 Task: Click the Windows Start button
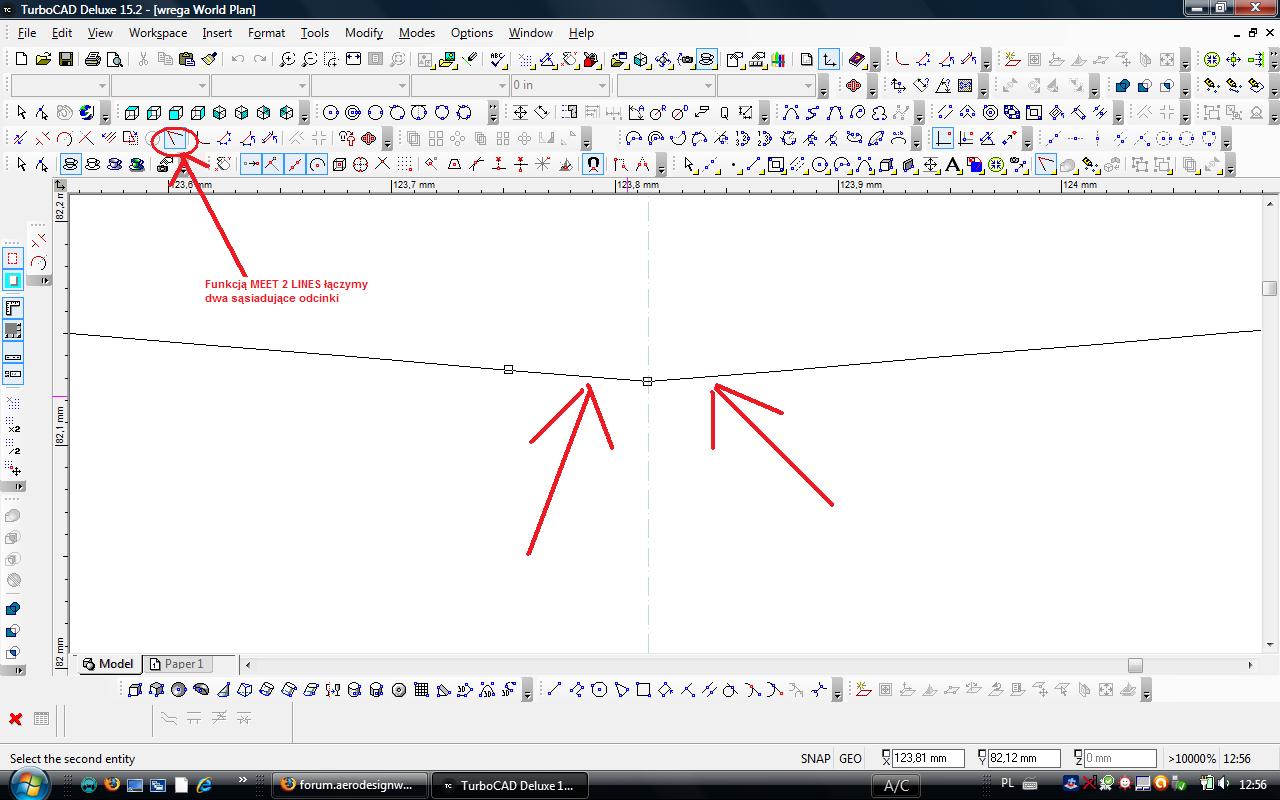coord(30,784)
